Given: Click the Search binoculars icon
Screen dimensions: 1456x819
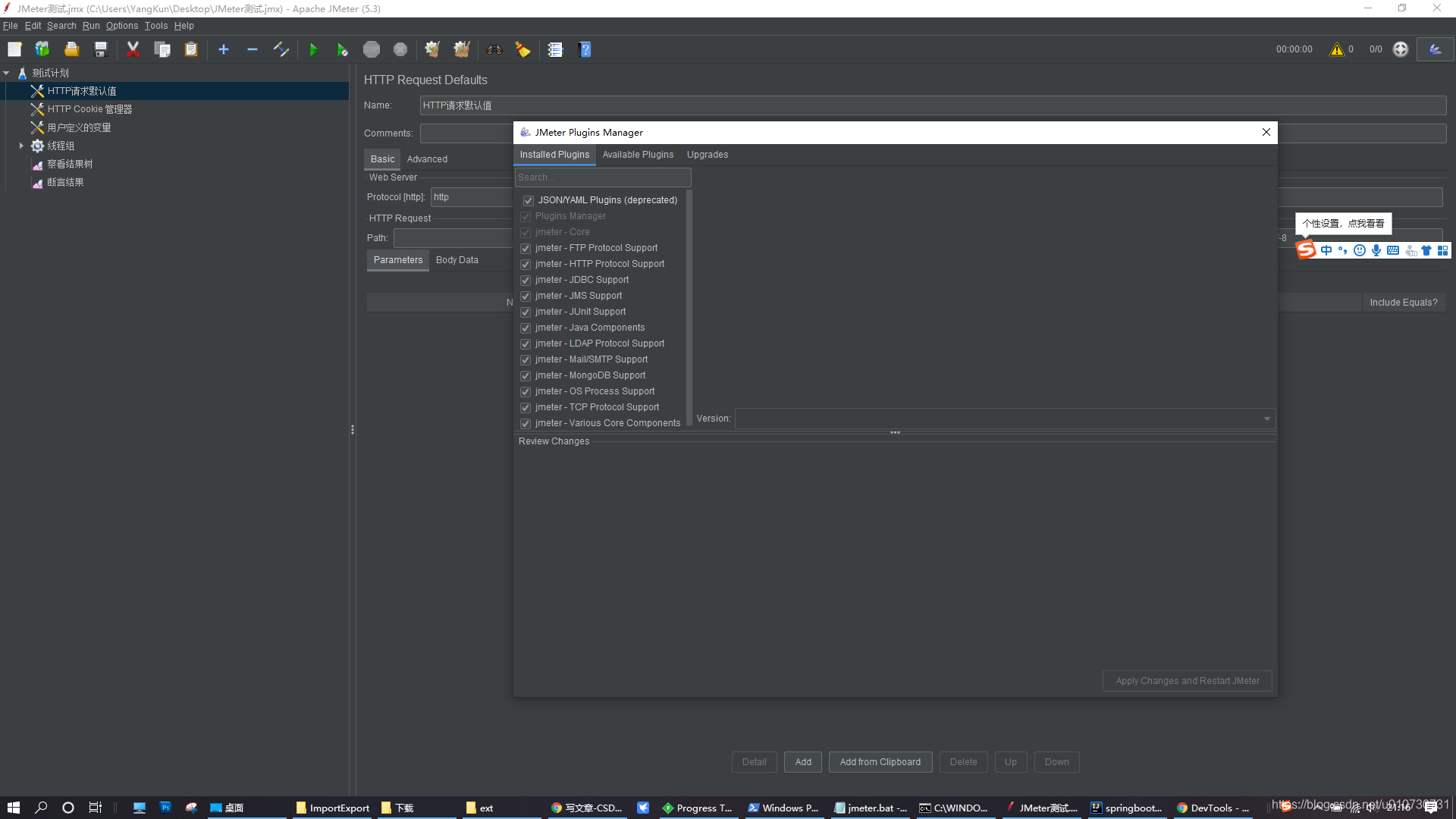Looking at the screenshot, I should (x=494, y=50).
